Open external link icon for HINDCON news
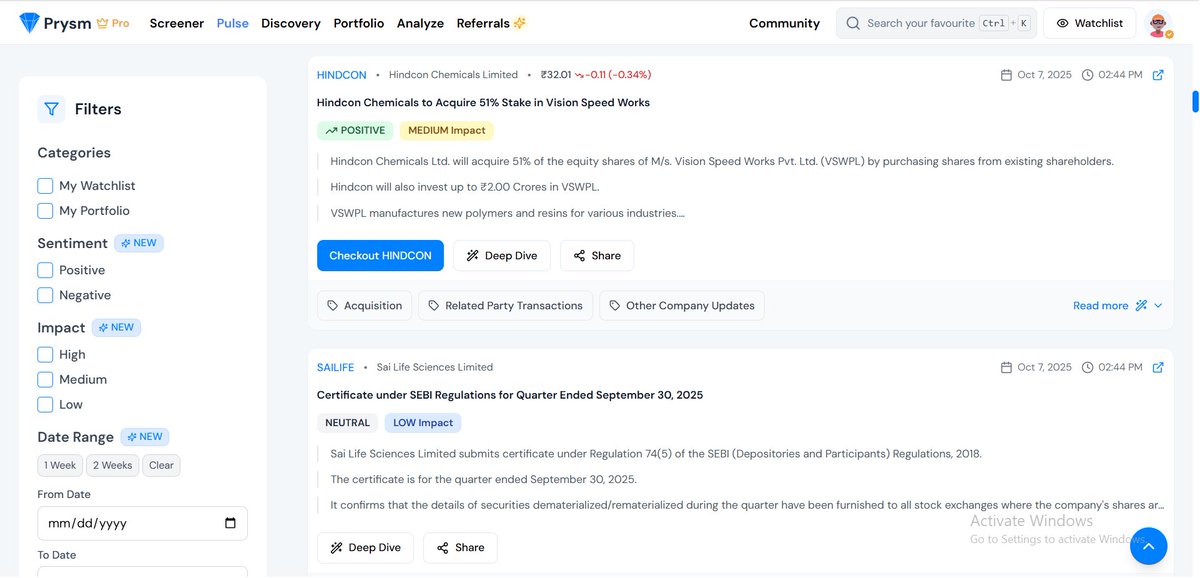1200x578 pixels. (1158, 75)
